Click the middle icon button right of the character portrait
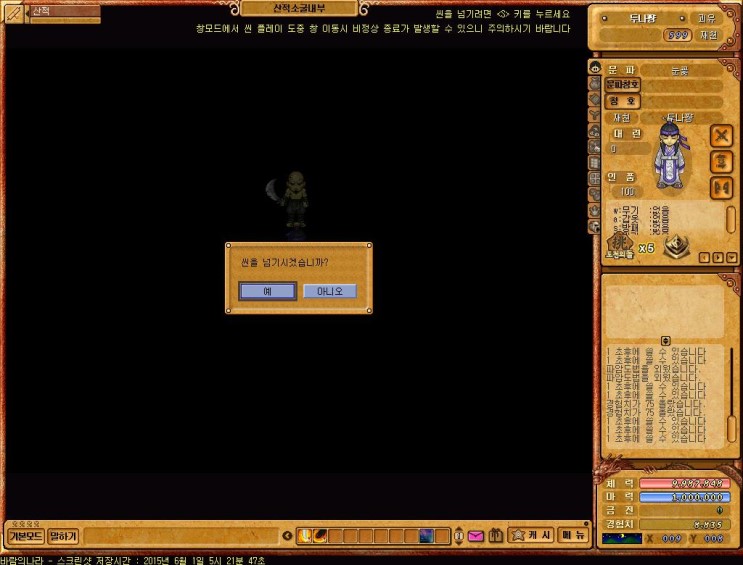The image size is (743, 565). [721, 161]
